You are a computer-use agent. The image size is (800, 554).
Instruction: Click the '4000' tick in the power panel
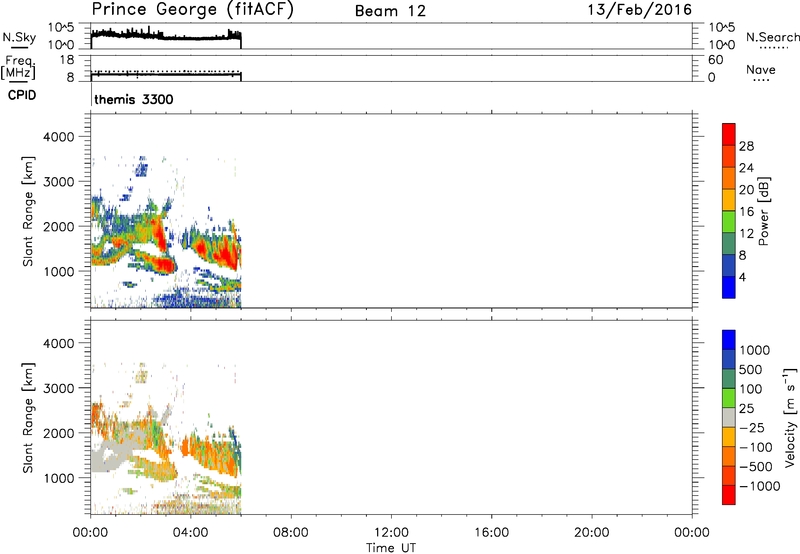click(x=59, y=137)
